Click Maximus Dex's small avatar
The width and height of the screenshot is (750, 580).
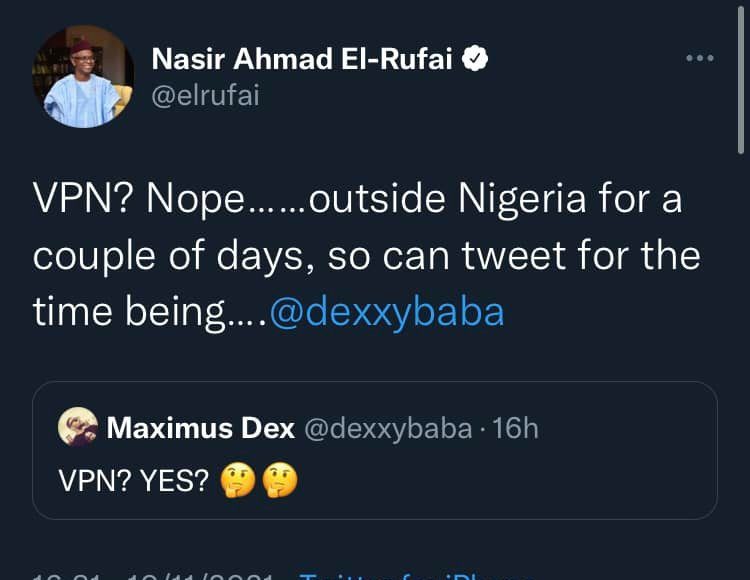click(78, 428)
